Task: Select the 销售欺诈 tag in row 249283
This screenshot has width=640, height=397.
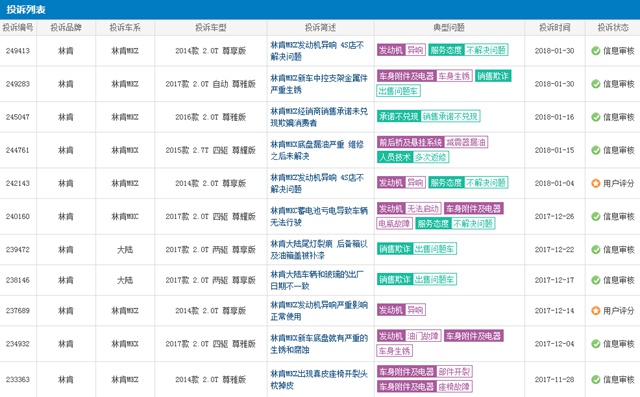Action: tap(493, 76)
